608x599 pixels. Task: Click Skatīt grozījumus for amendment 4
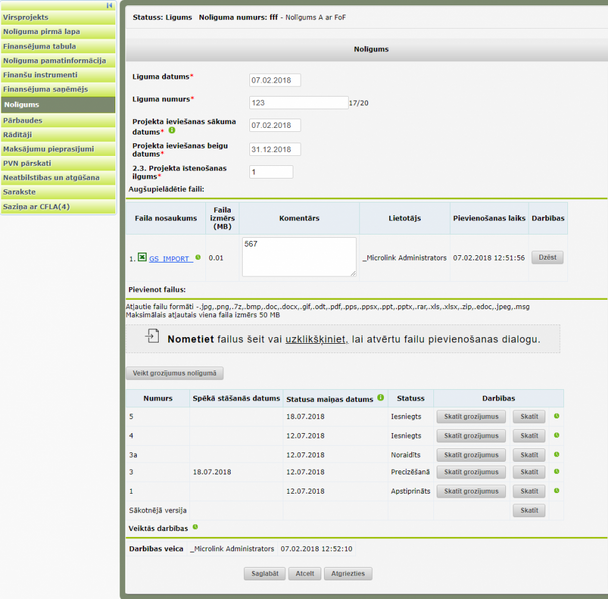(x=471, y=436)
